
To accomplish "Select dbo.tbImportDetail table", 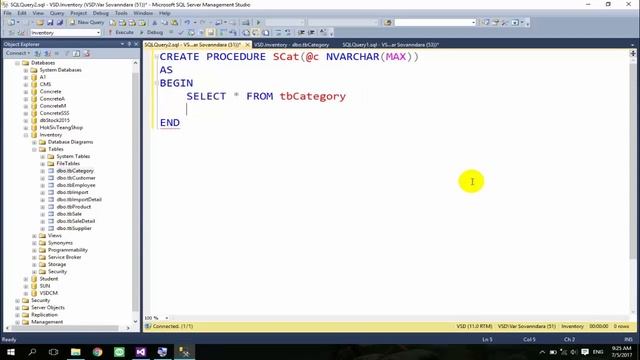I will coord(79,200).
